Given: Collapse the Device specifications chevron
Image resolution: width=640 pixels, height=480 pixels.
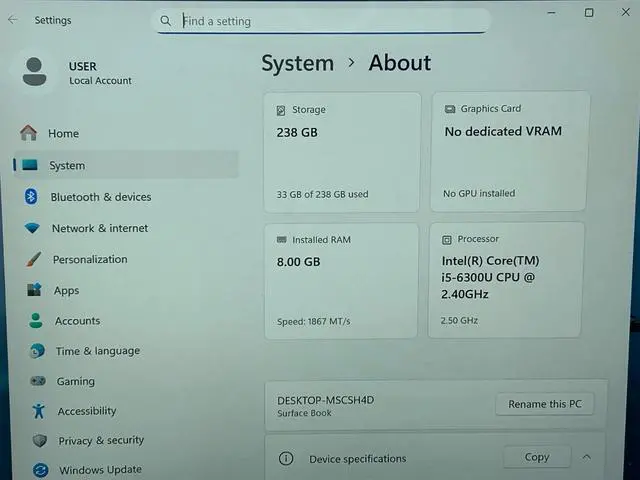Looking at the screenshot, I should tap(587, 457).
